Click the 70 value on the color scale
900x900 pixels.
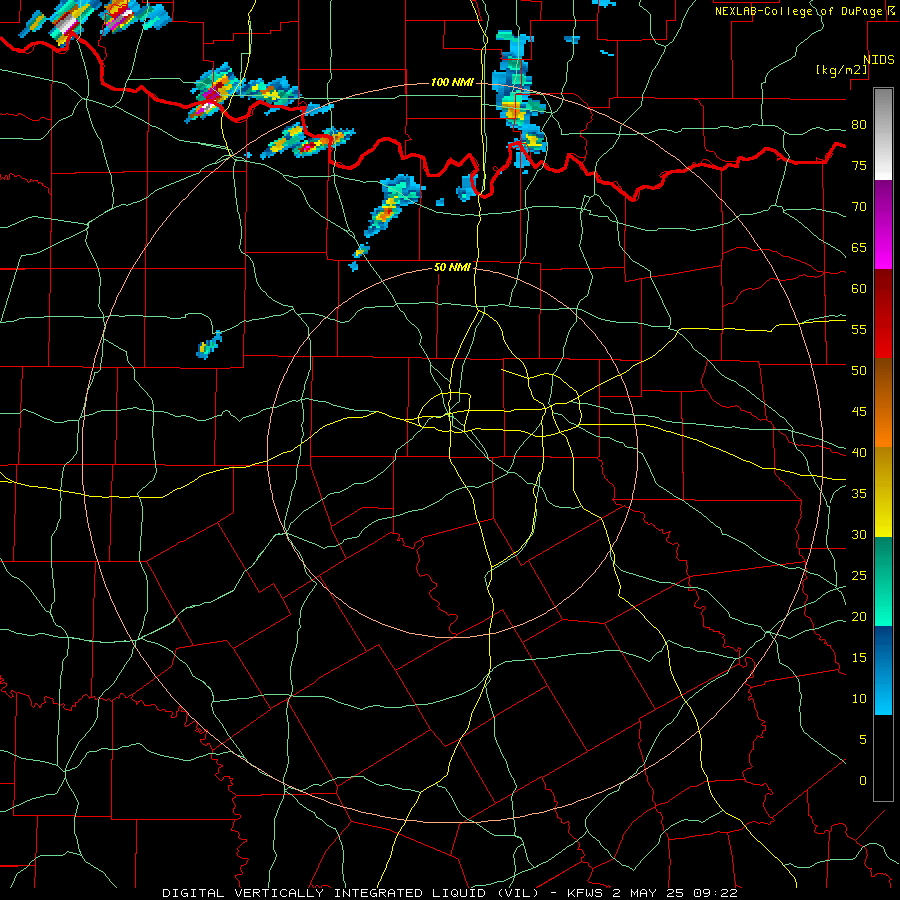859,207
